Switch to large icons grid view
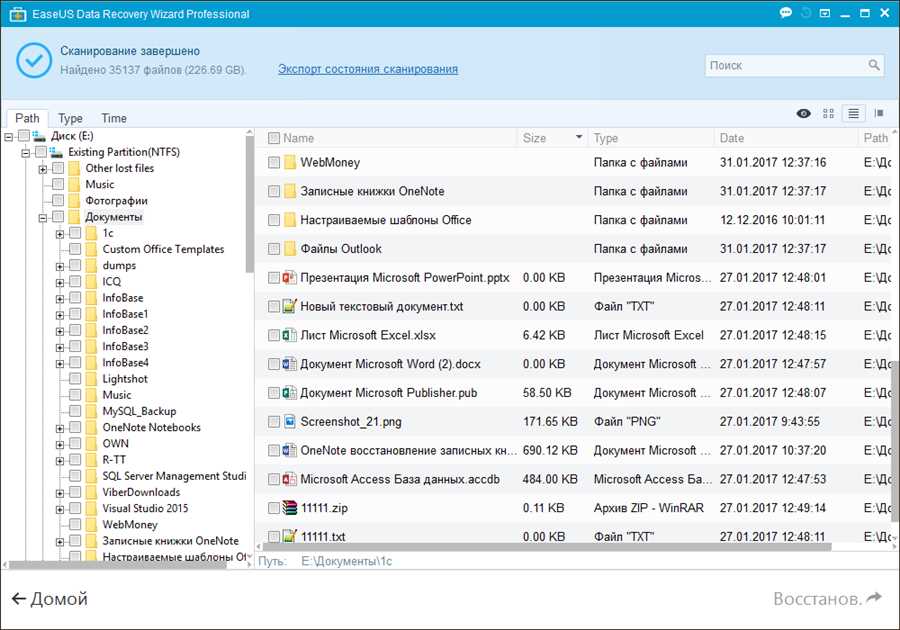Viewport: 900px width, 630px height. [x=828, y=114]
